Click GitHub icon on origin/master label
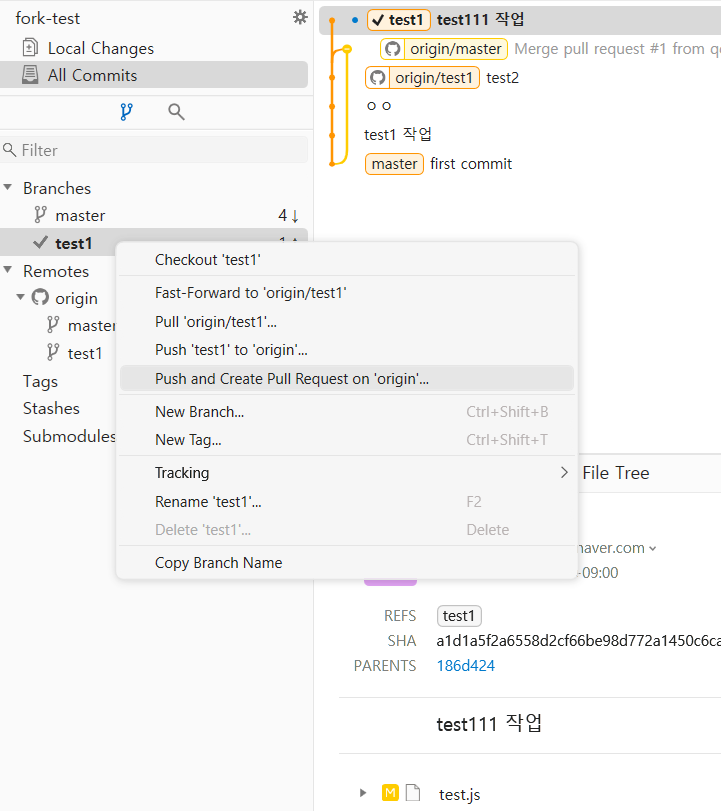721x811 pixels. tap(393, 49)
